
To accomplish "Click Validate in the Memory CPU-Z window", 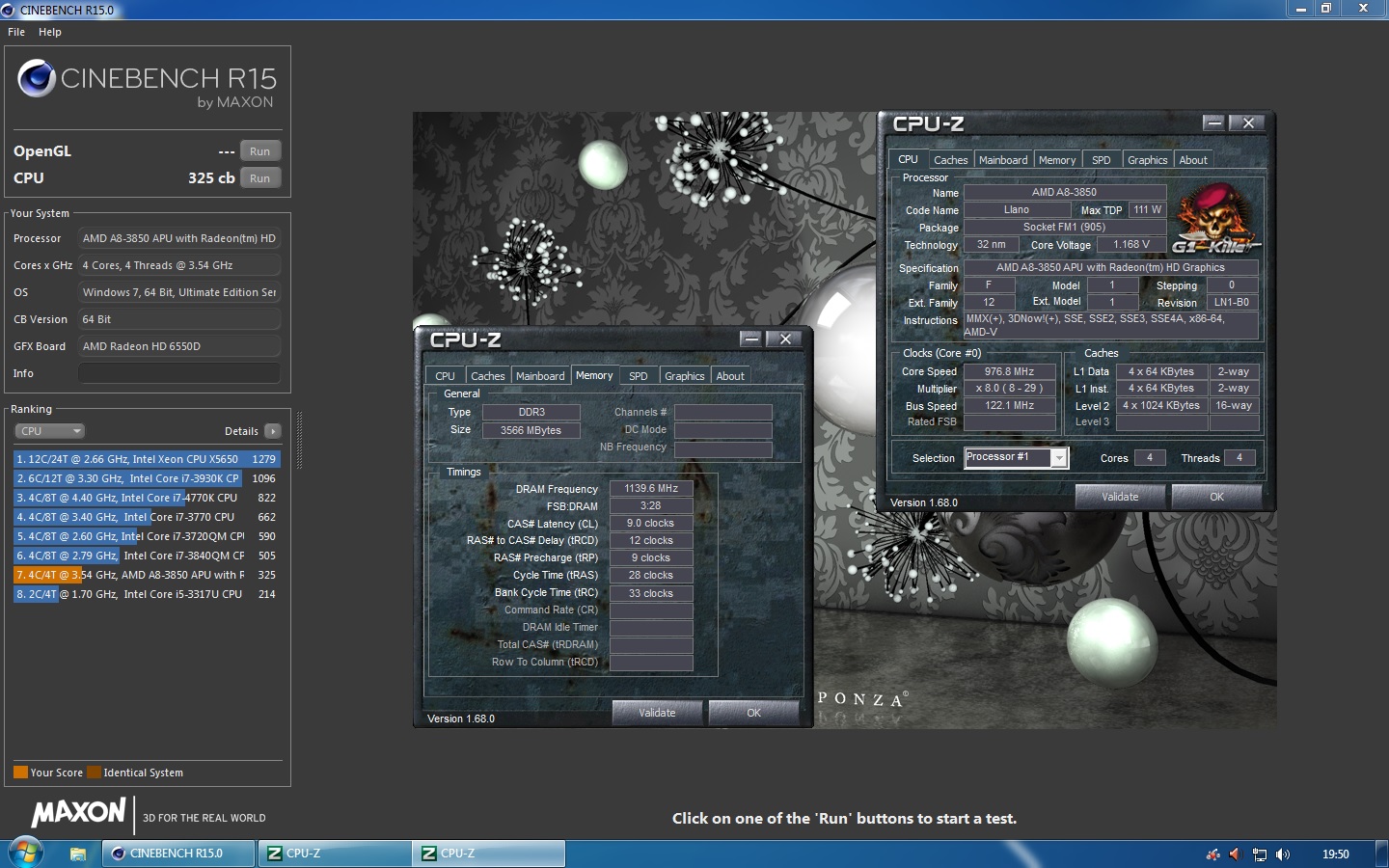I will pos(657,713).
